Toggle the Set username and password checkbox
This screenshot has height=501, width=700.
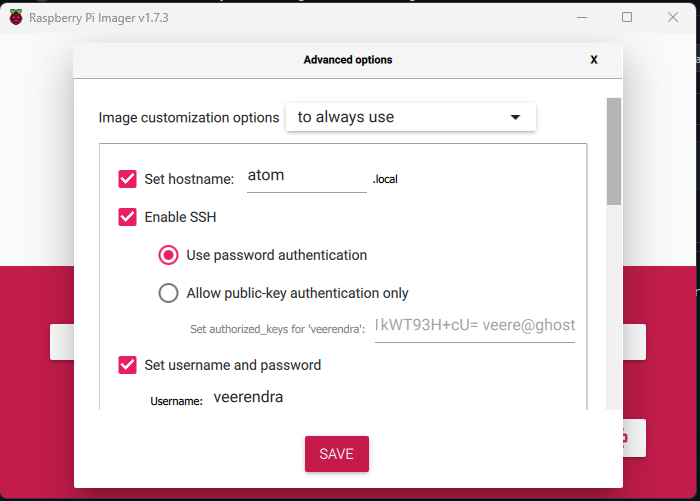pyautogui.click(x=127, y=365)
